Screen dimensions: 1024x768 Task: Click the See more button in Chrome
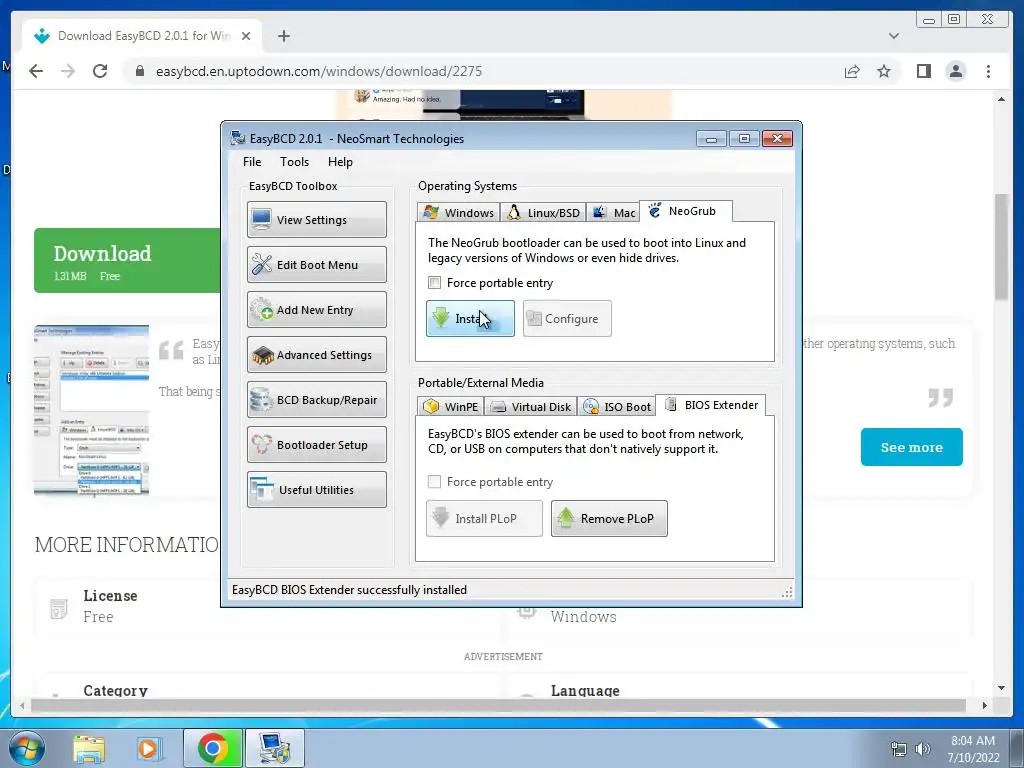[x=912, y=447]
